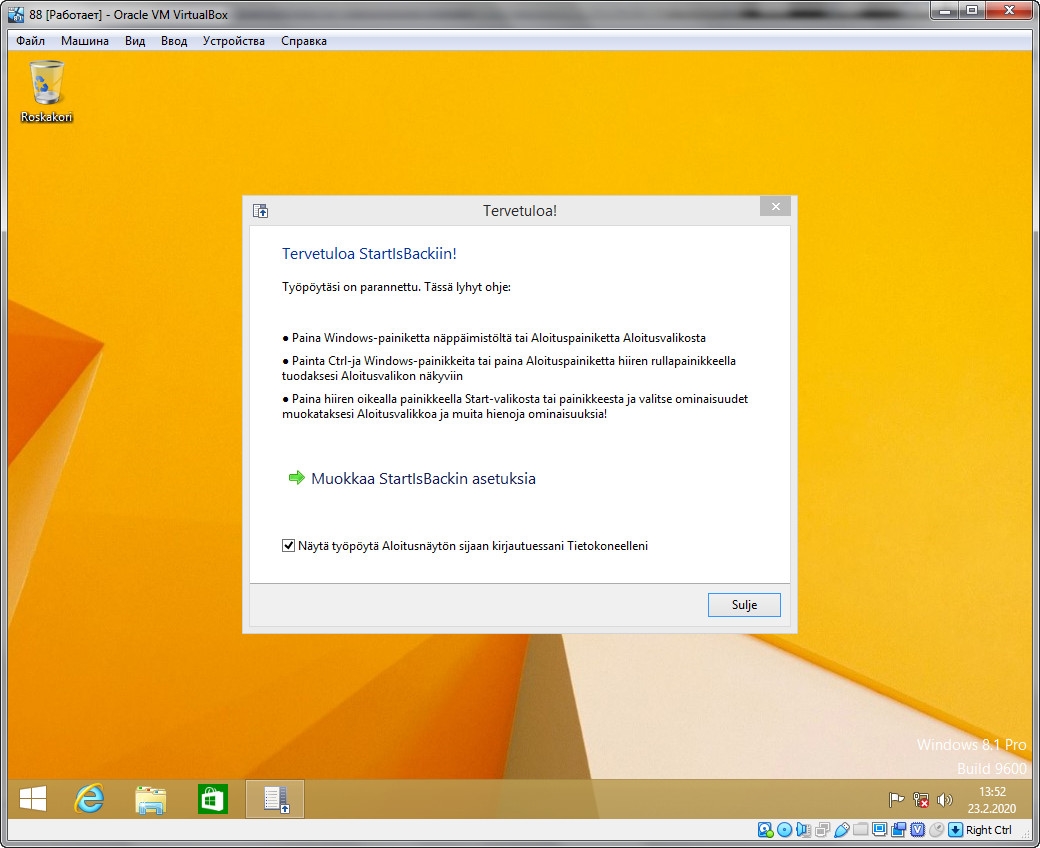Image resolution: width=1040 pixels, height=848 pixels.
Task: Open the Справка menu
Action: tap(304, 41)
